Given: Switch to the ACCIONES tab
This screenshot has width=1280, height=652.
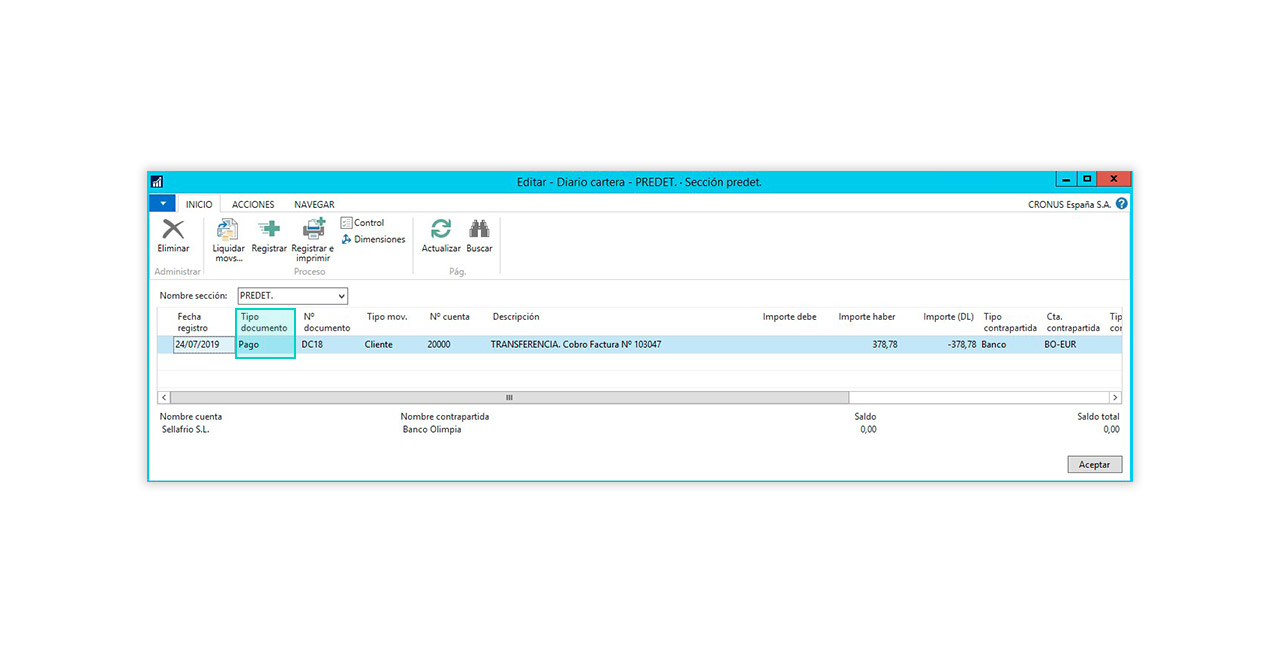Looking at the screenshot, I should (253, 205).
